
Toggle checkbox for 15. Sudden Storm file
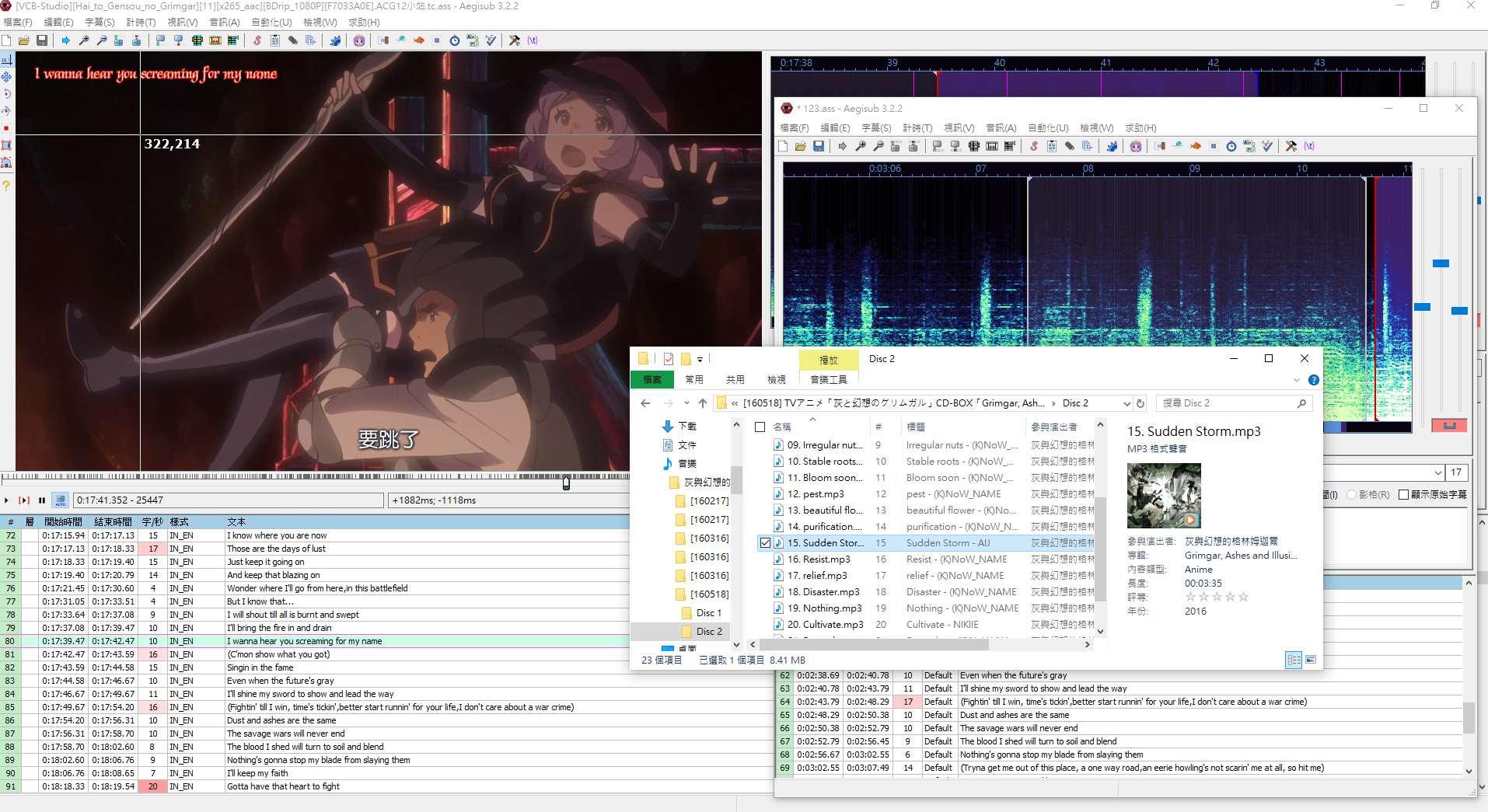[x=765, y=543]
